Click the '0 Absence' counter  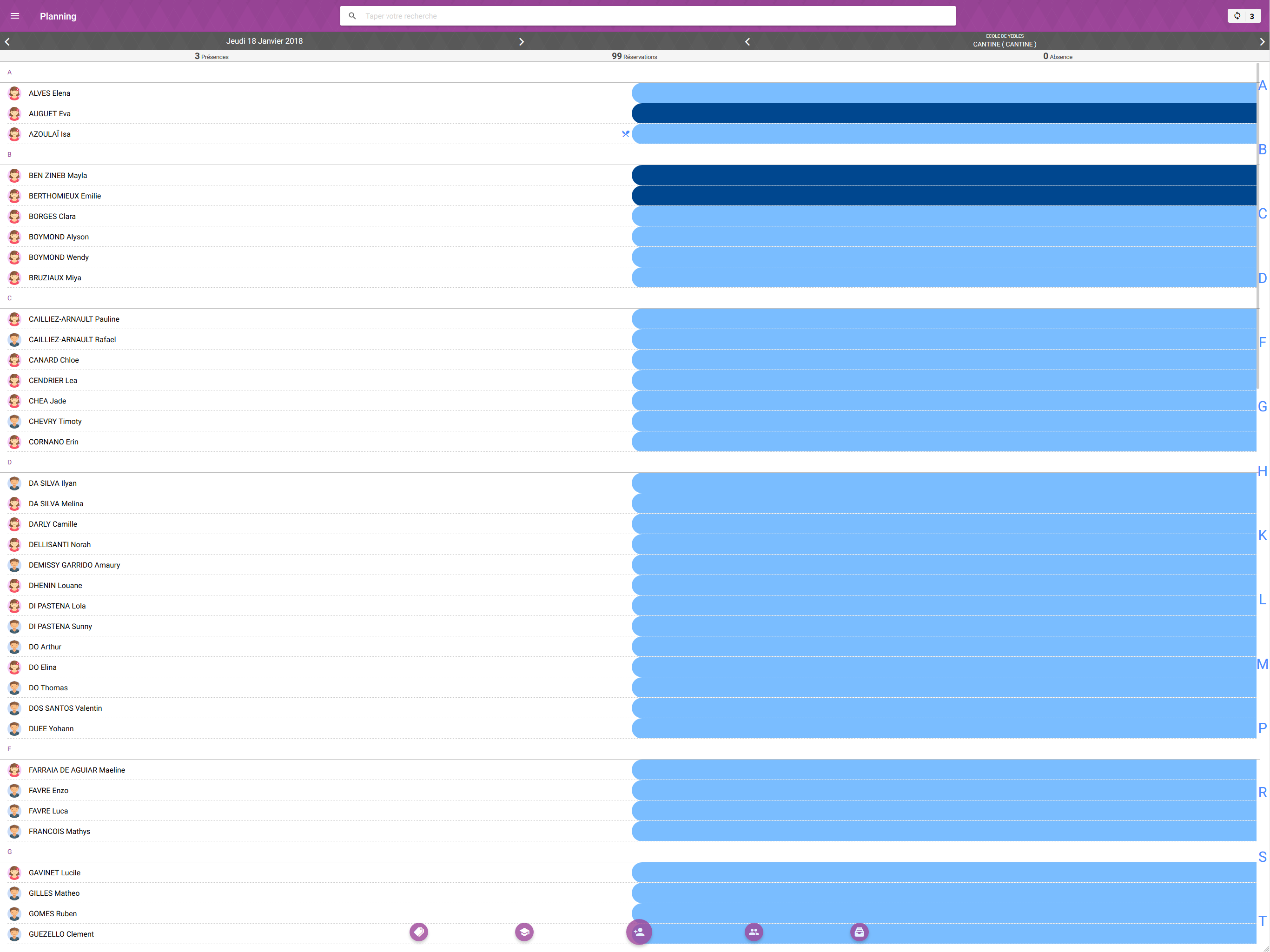[x=1058, y=56]
